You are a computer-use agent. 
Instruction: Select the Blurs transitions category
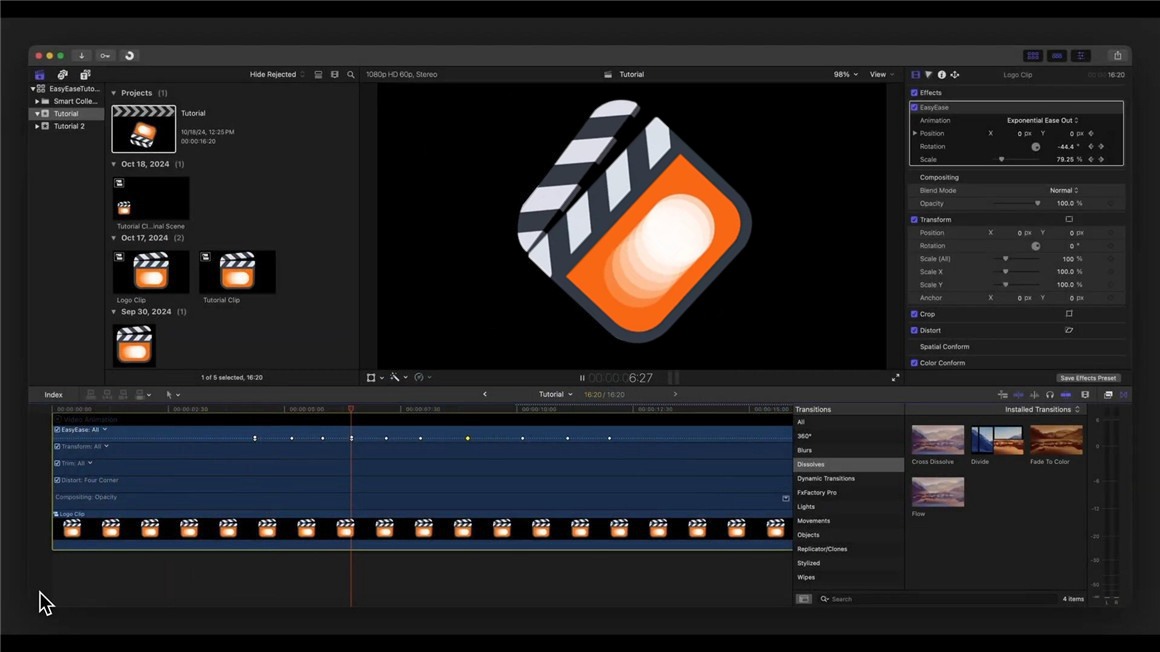coord(805,450)
